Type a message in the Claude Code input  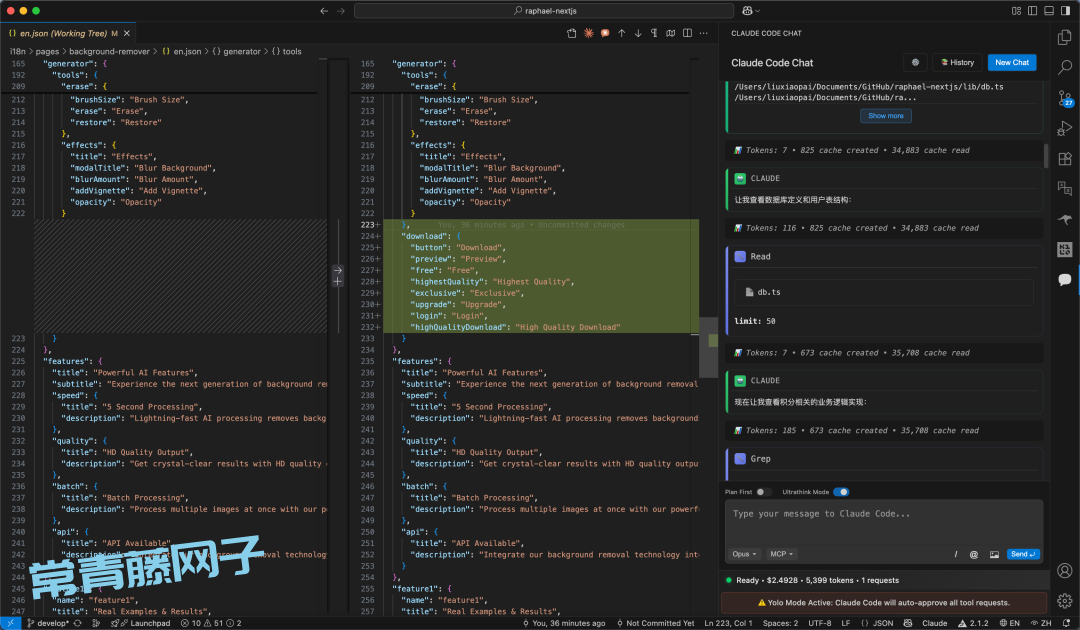[884, 523]
